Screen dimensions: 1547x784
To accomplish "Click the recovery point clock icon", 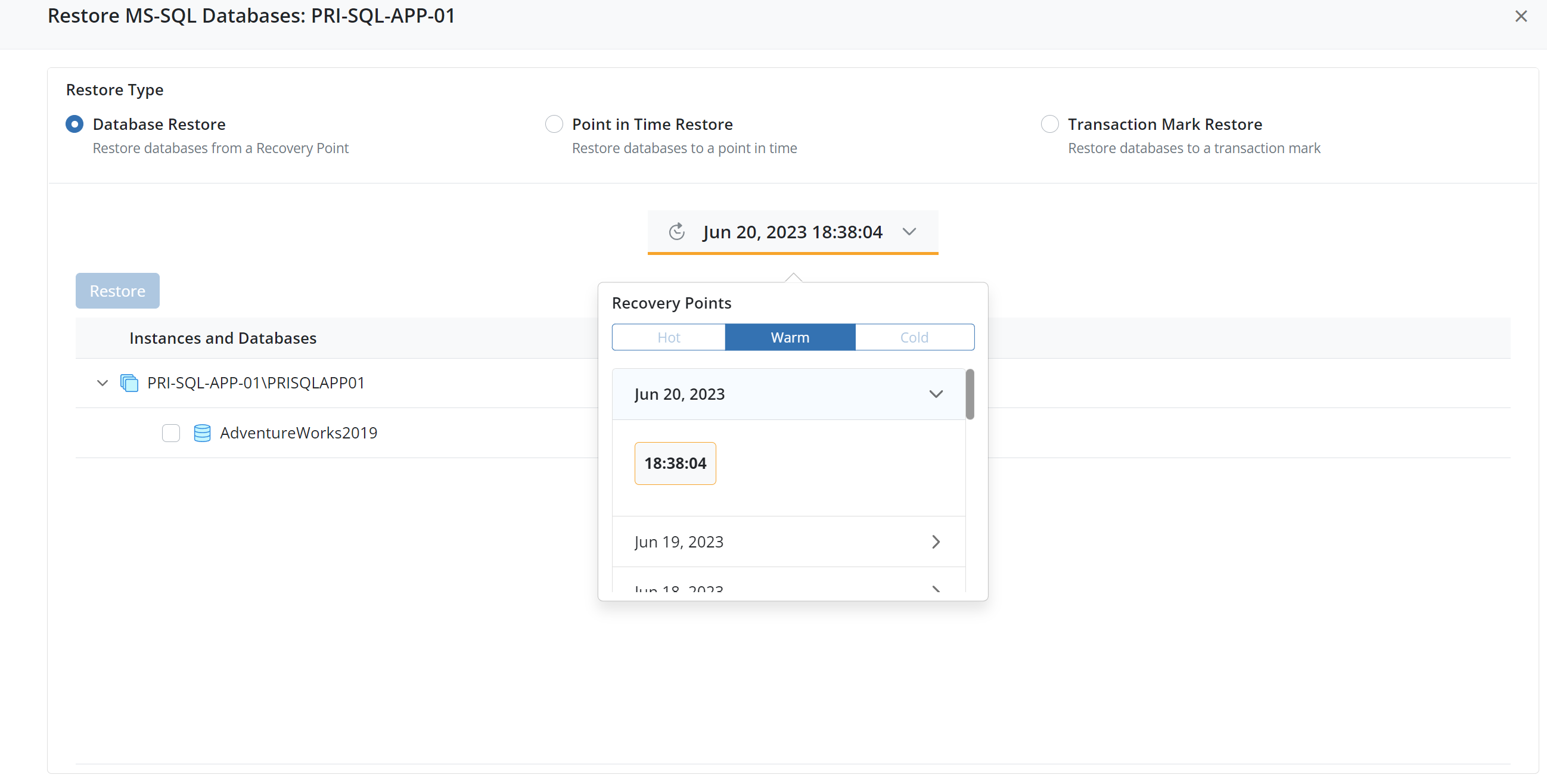I will (x=677, y=232).
